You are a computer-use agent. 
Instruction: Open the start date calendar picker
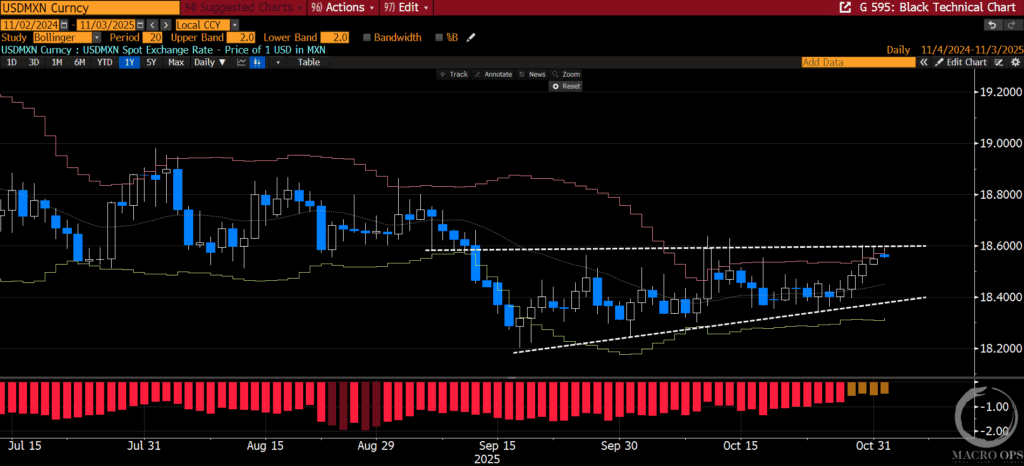pos(63,23)
